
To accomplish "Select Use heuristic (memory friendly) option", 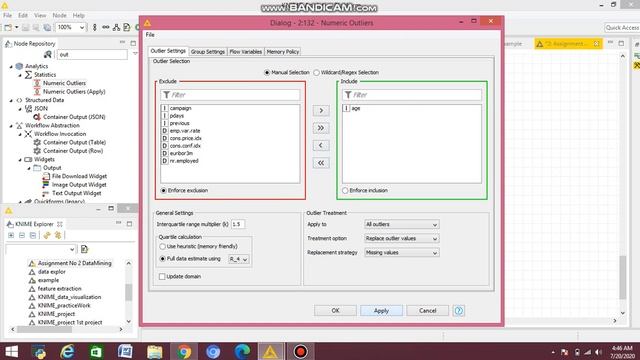I will [x=162, y=247].
